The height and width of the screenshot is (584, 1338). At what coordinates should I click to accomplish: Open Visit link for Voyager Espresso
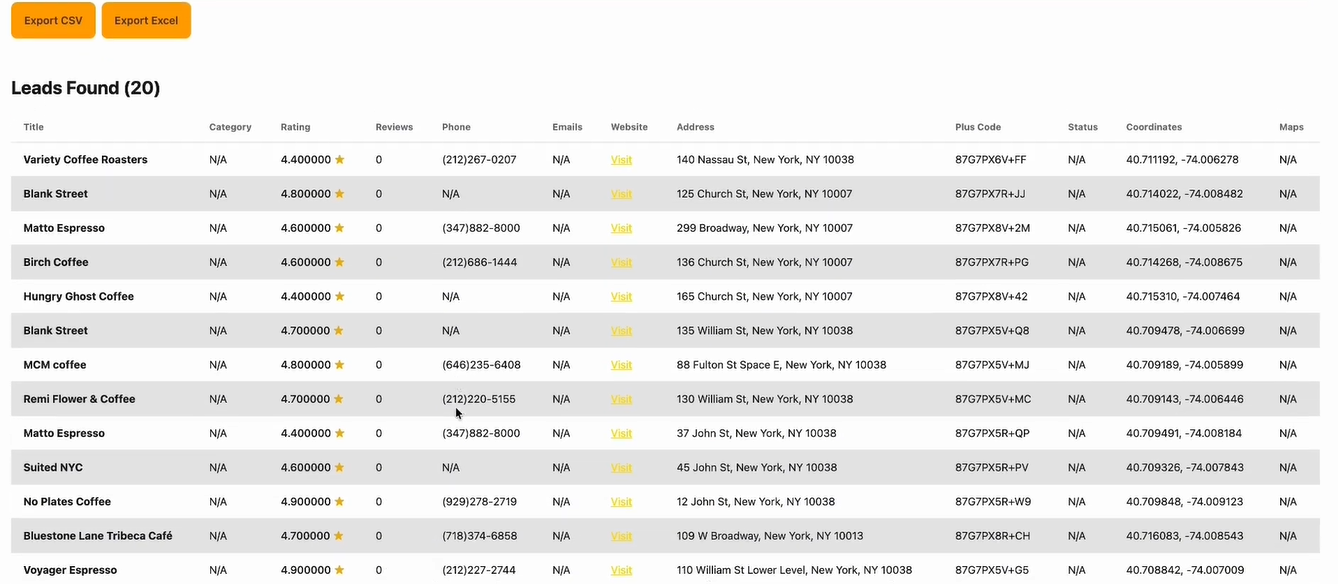[621, 570]
